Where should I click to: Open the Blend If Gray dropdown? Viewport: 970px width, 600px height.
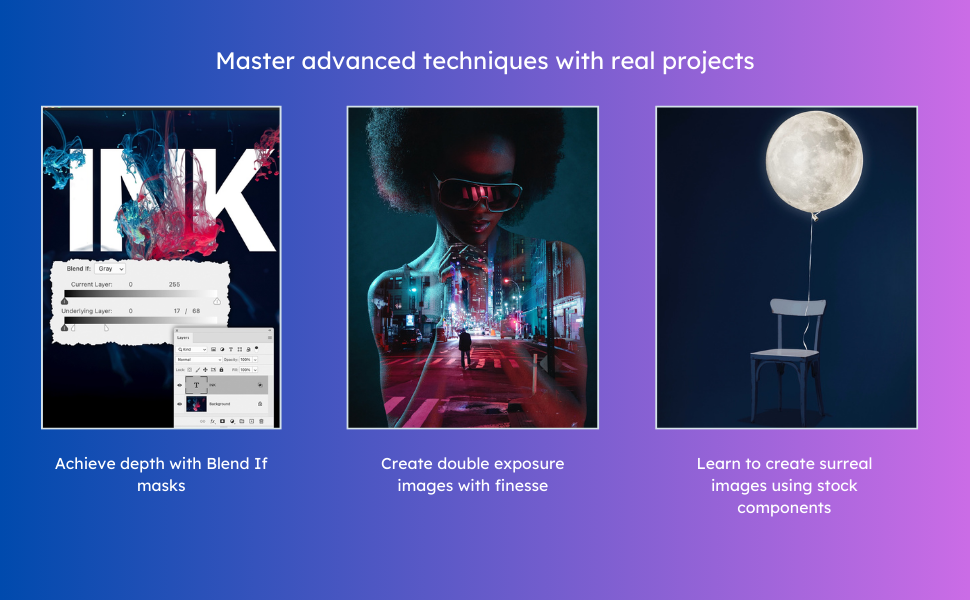click(110, 269)
